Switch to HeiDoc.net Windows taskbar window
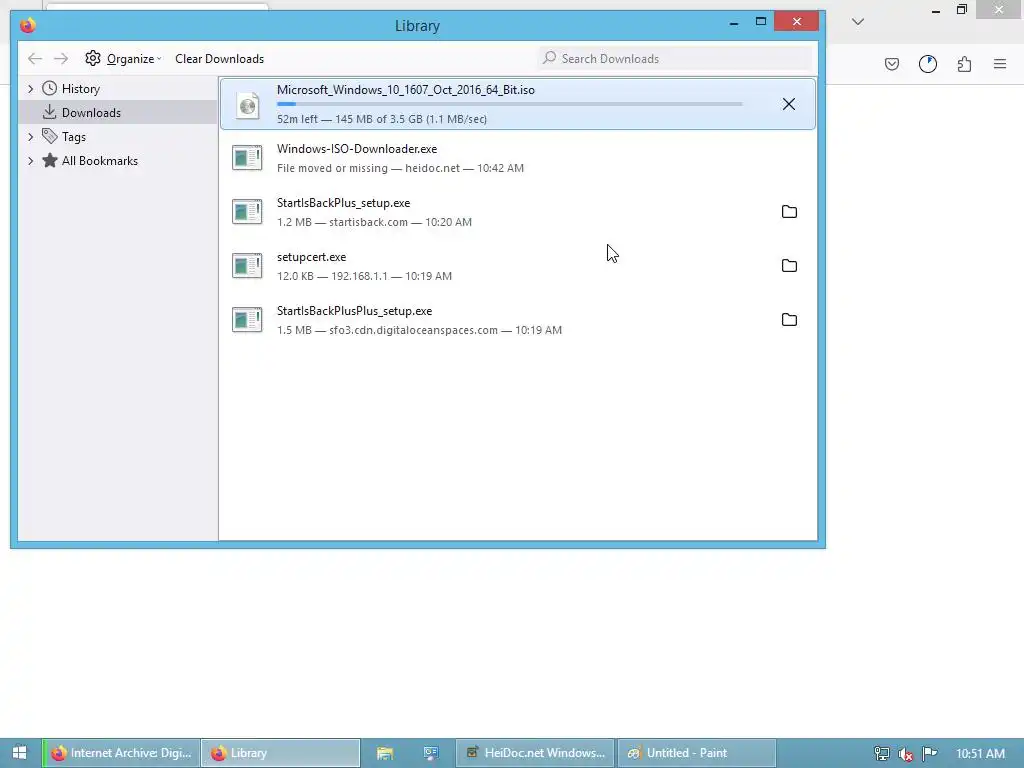The width and height of the screenshot is (1024, 768). pyautogui.click(x=535, y=753)
